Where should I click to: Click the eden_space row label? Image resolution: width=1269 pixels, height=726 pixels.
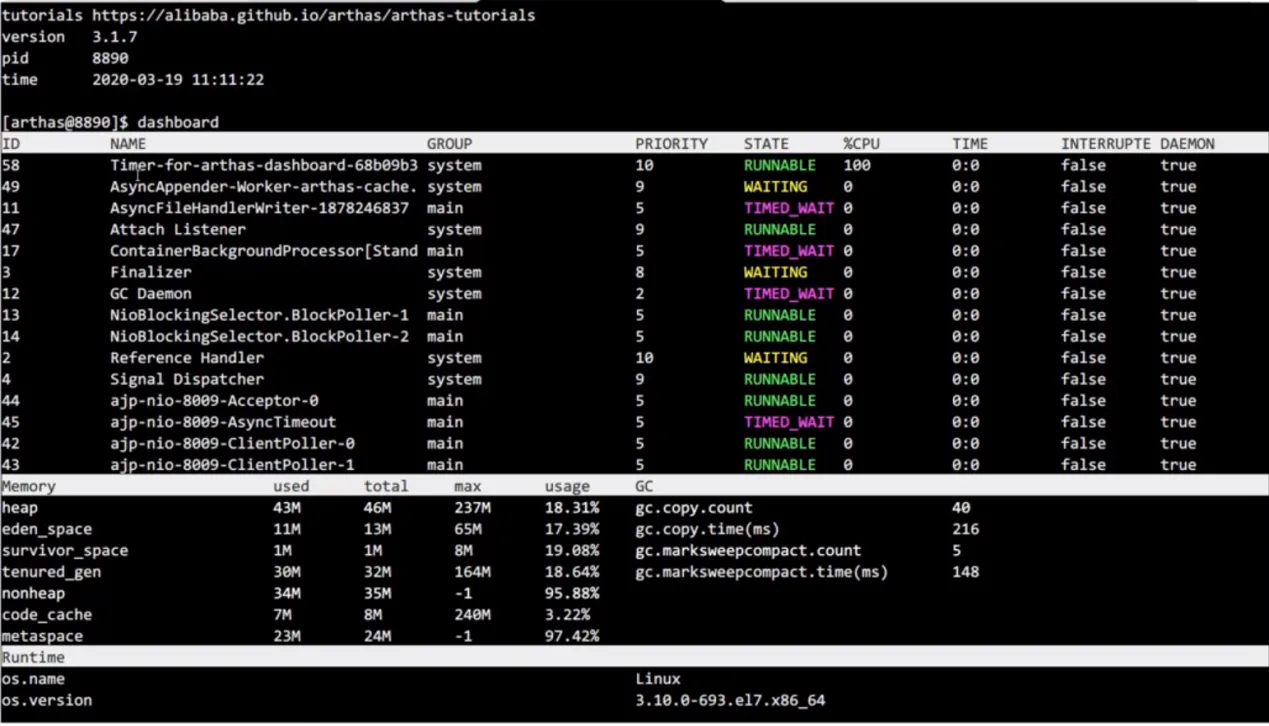click(x=47, y=530)
